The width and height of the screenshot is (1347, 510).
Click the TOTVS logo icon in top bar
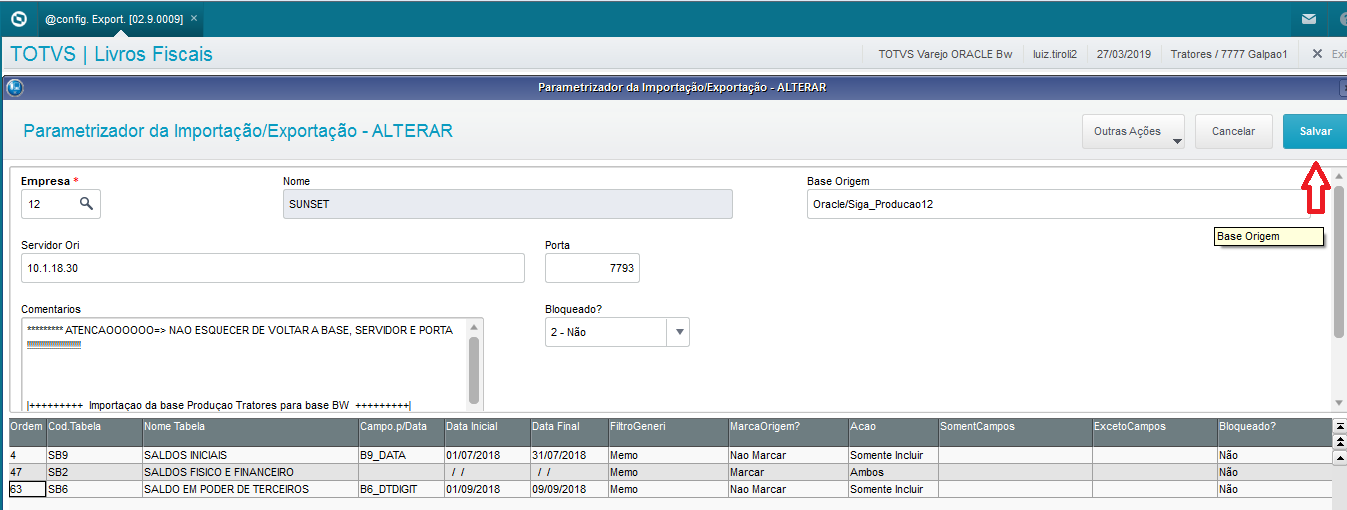click(x=18, y=18)
